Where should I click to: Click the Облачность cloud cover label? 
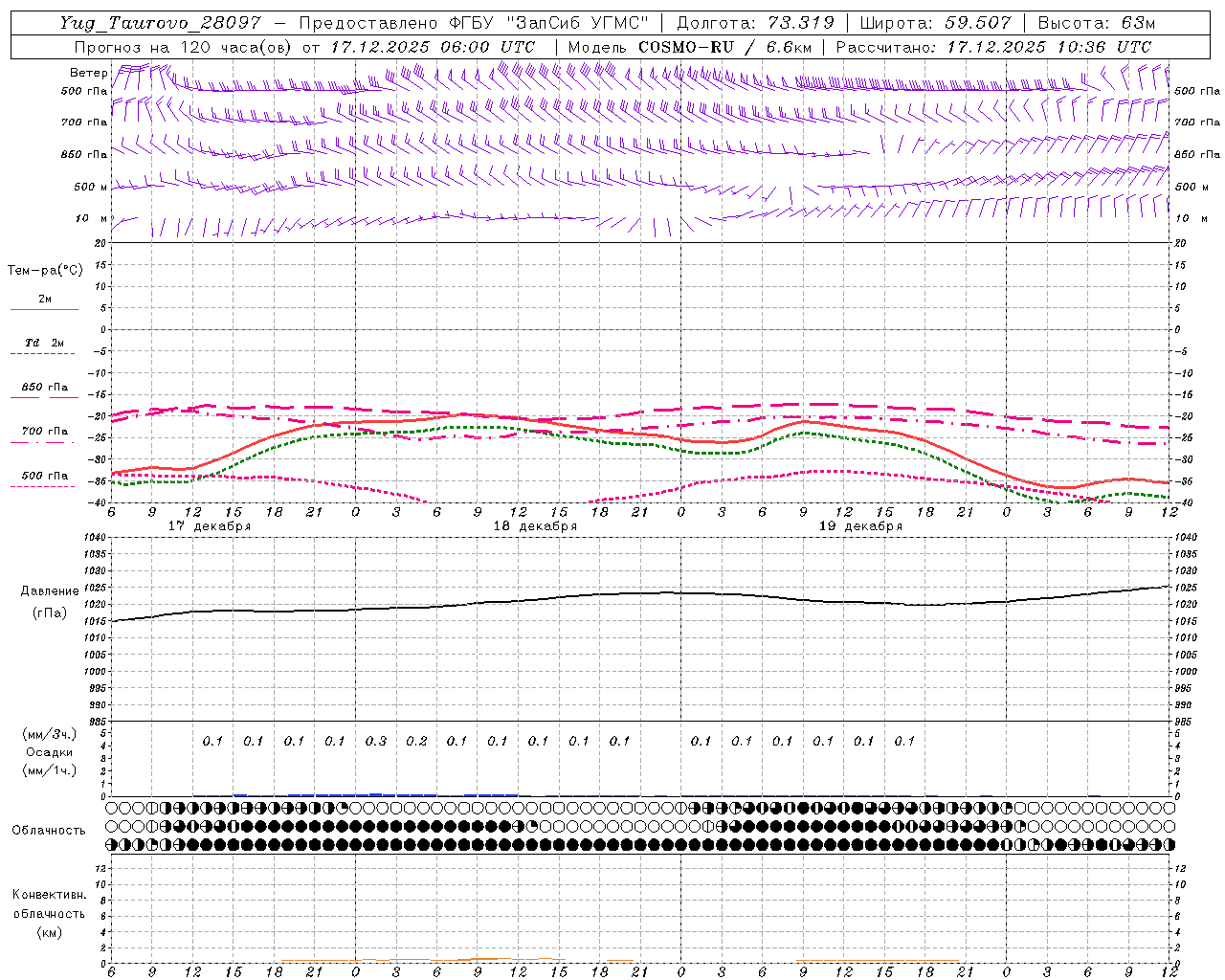[x=49, y=831]
